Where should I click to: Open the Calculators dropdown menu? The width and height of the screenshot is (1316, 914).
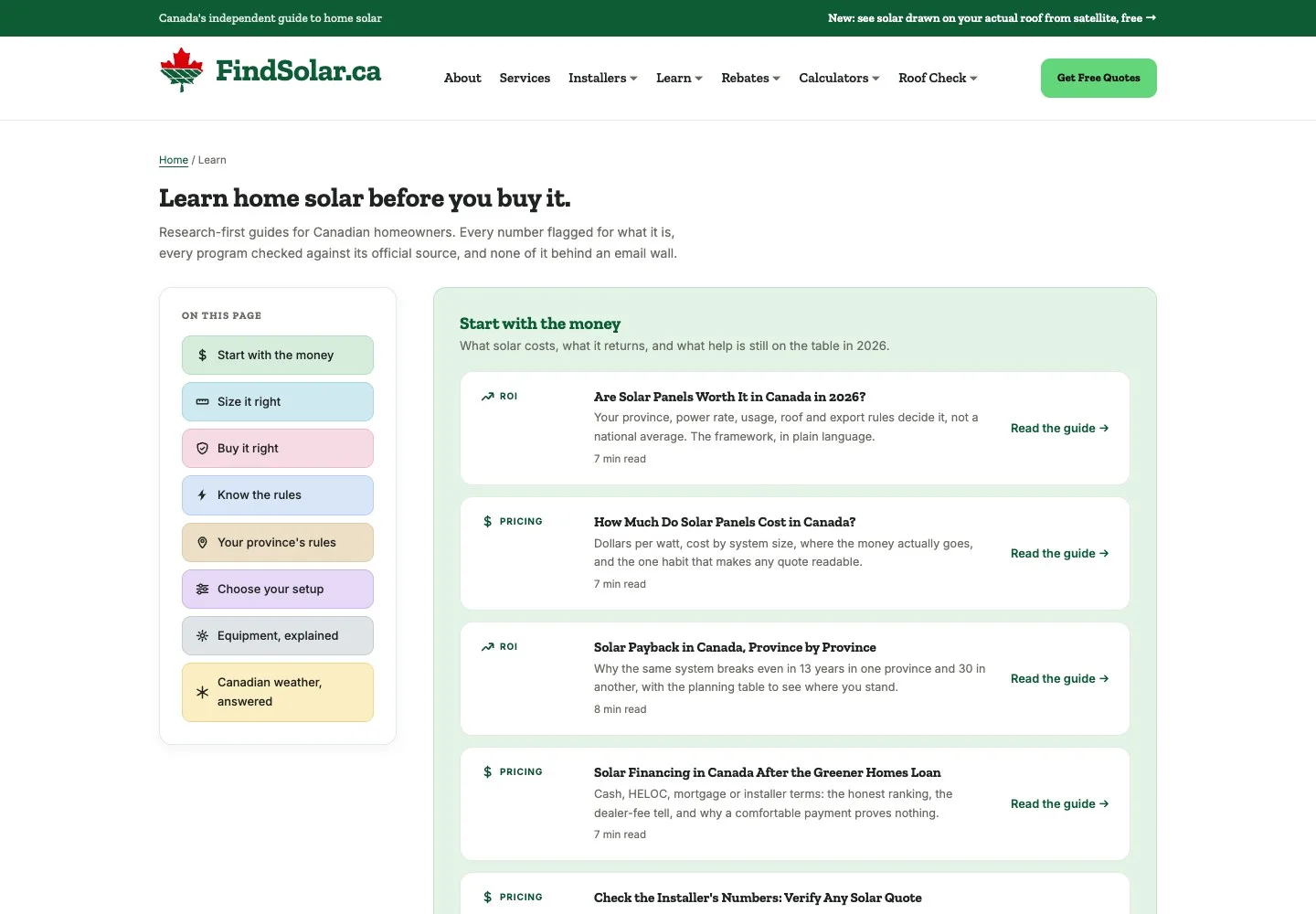tap(839, 79)
